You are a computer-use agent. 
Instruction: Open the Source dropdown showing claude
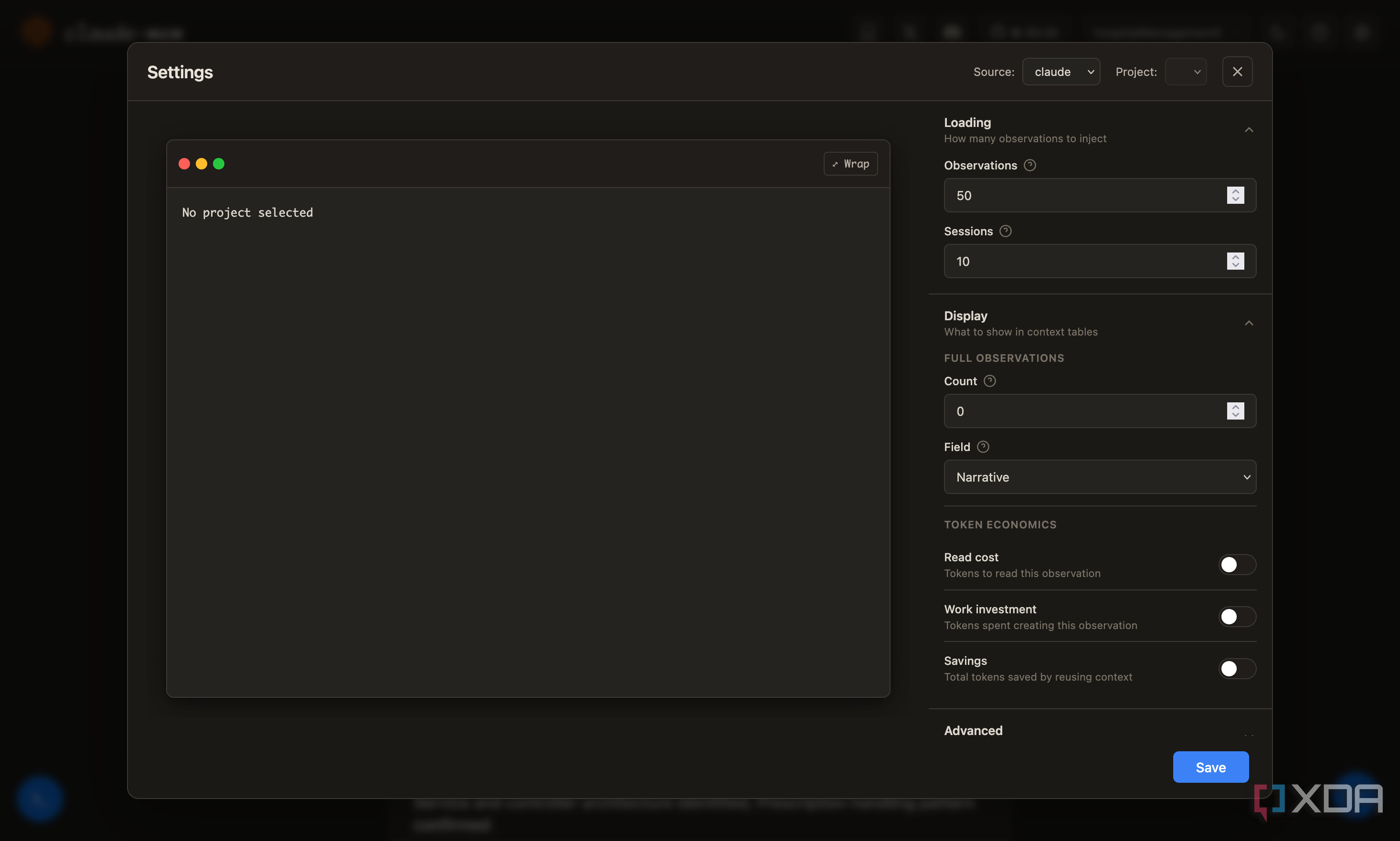coord(1061,72)
